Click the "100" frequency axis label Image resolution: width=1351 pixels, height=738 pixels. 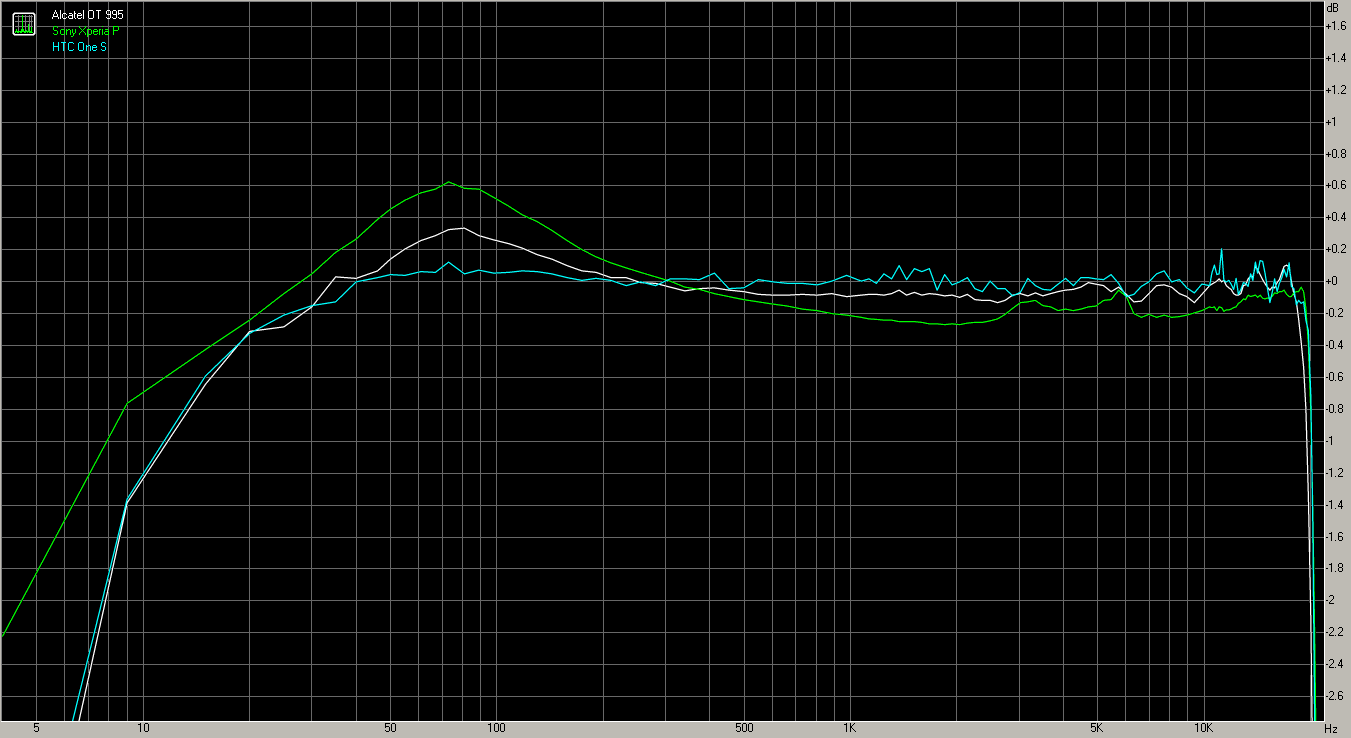496,728
